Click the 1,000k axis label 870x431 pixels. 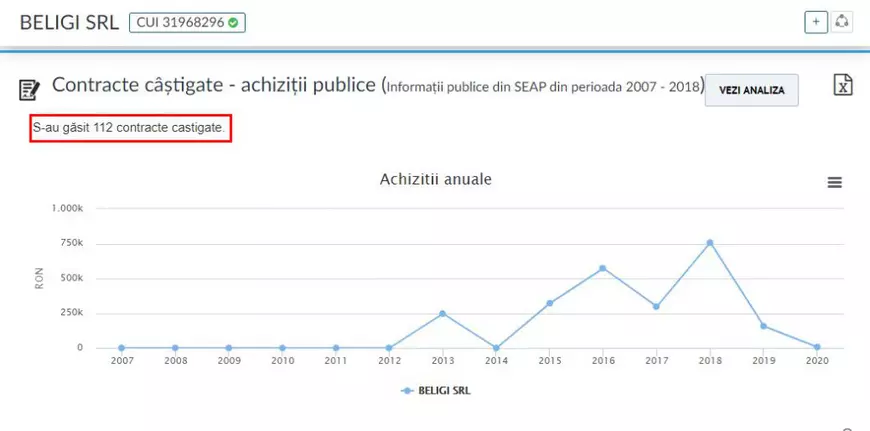68,209
